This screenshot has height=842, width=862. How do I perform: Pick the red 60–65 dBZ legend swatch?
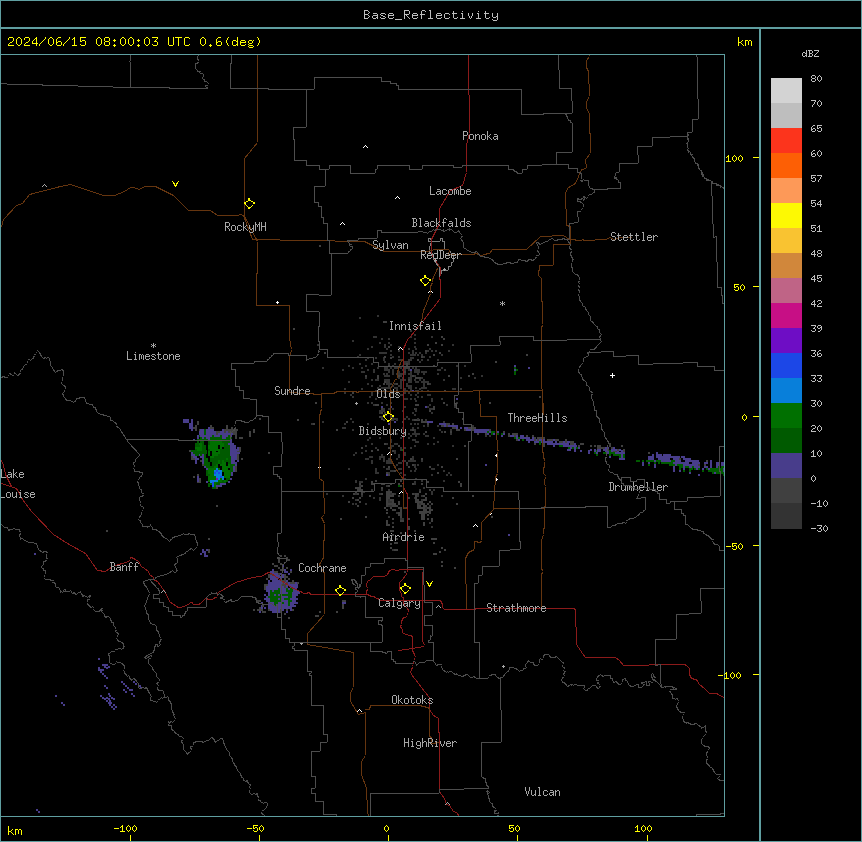point(786,141)
